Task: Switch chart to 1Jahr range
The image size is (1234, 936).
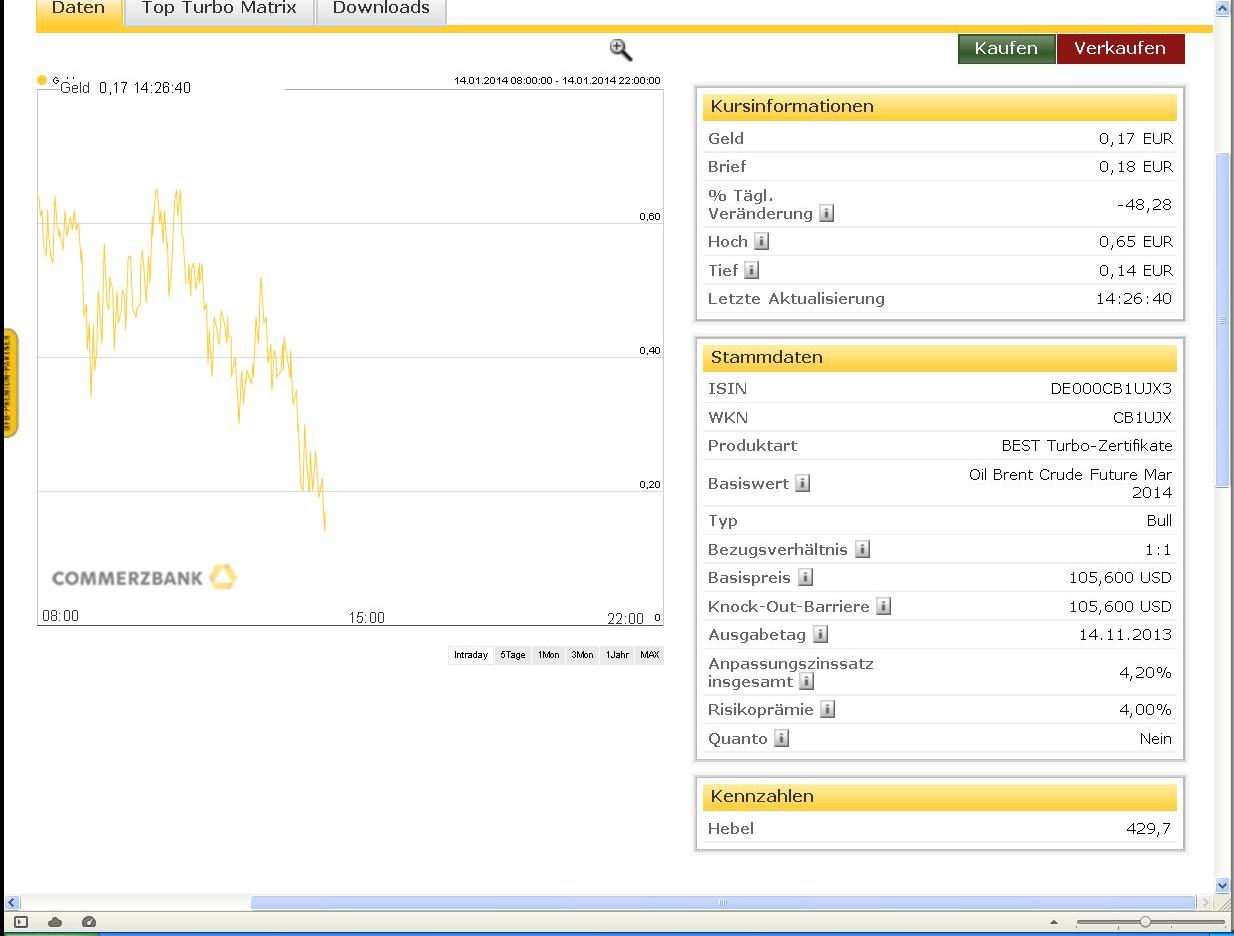Action: click(x=617, y=655)
